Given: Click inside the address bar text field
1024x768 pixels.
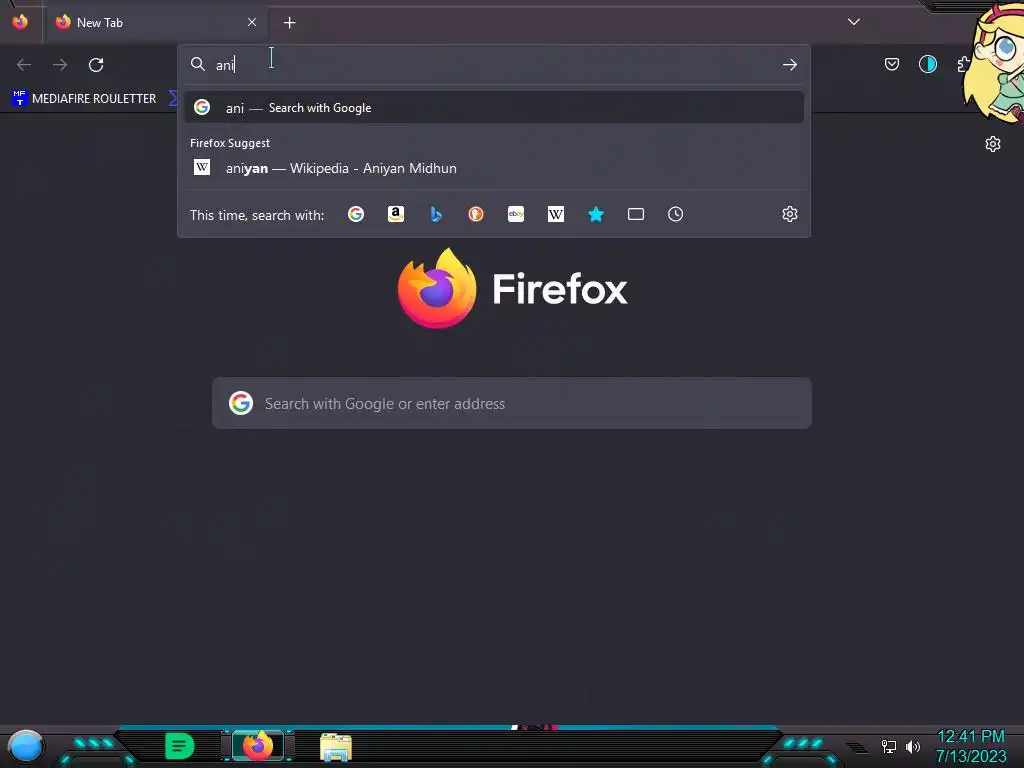Looking at the screenshot, I should point(496,65).
